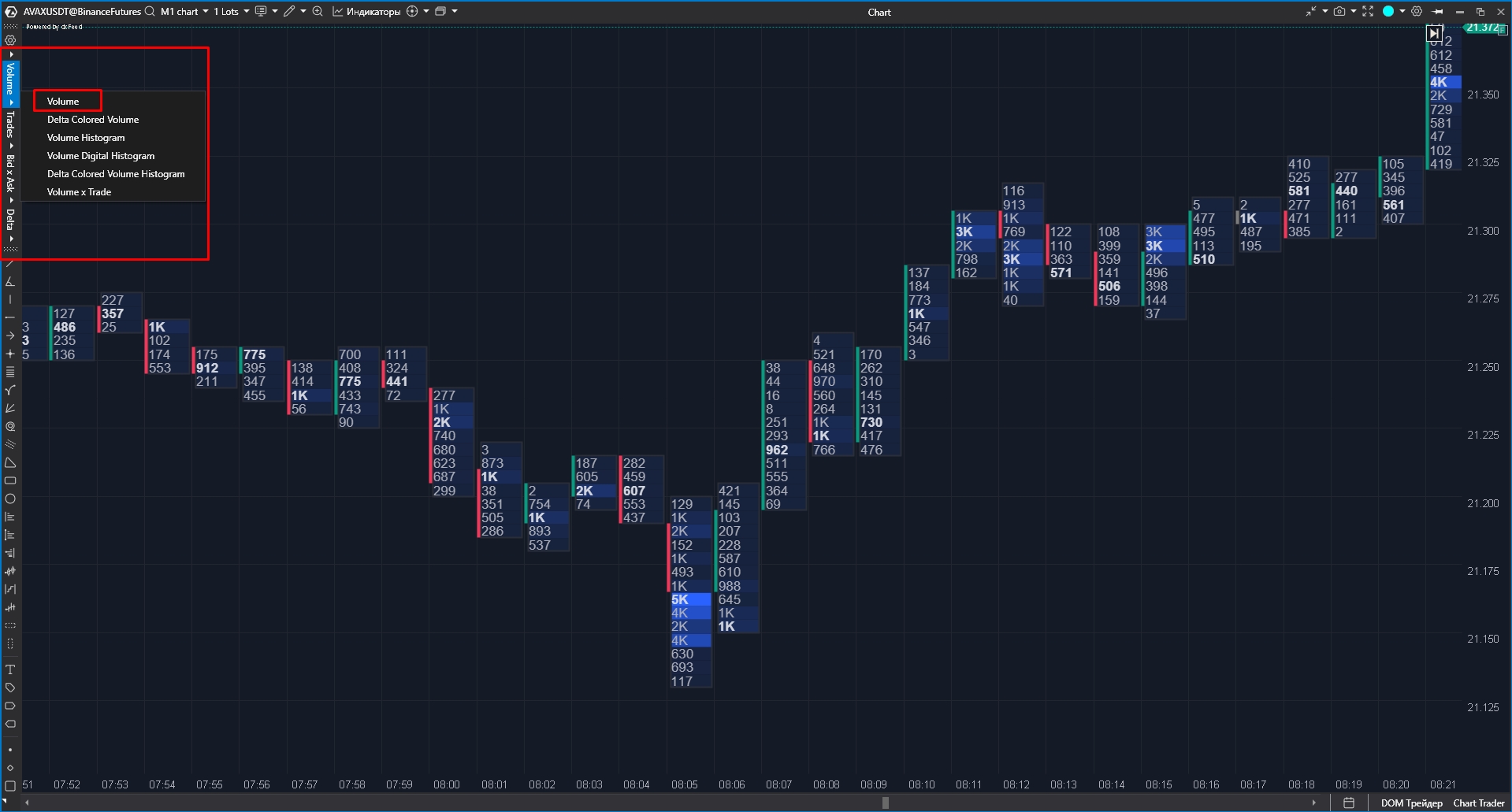The image size is (1512, 812).
Task: Expand the cyan color circle dropdown arrow
Action: click(1402, 12)
